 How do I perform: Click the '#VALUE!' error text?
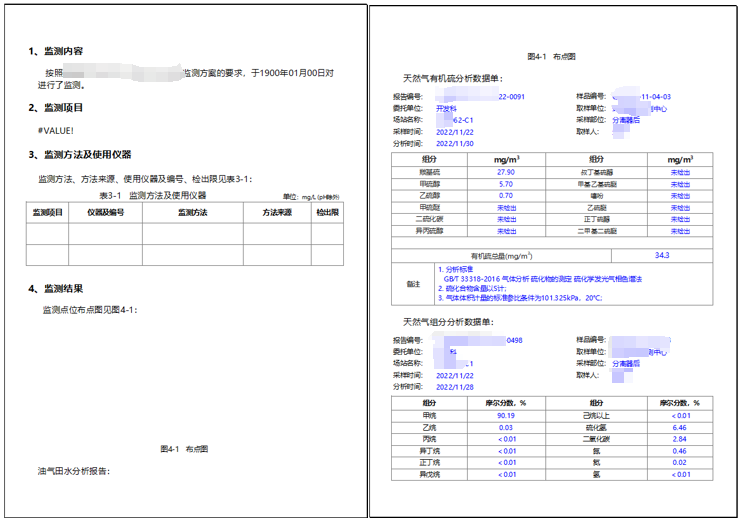pyautogui.click(x=56, y=131)
